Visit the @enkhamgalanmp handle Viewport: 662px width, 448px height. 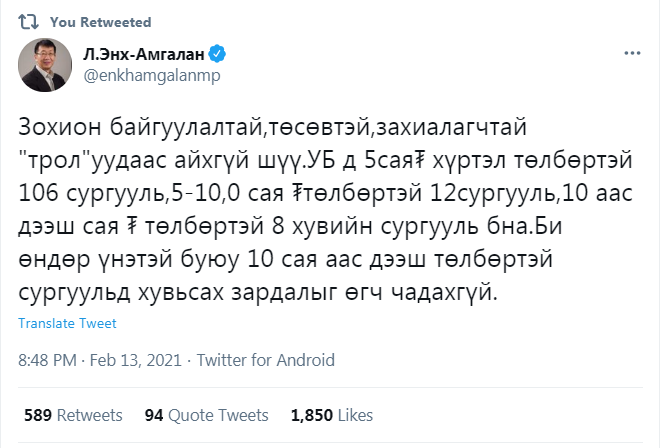[152, 76]
